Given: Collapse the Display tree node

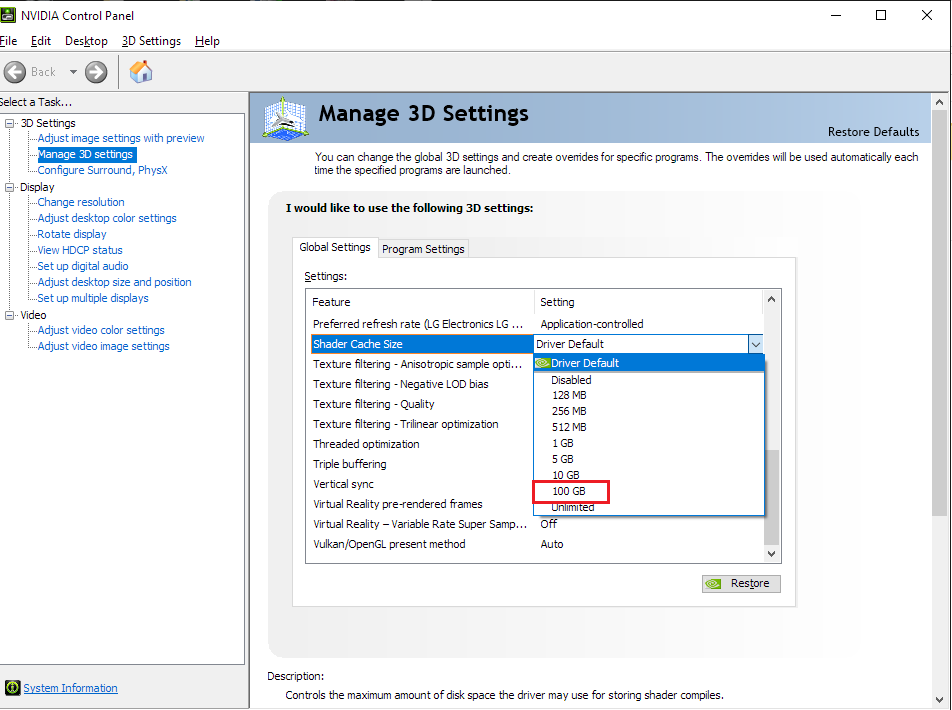Looking at the screenshot, I should [9, 188].
